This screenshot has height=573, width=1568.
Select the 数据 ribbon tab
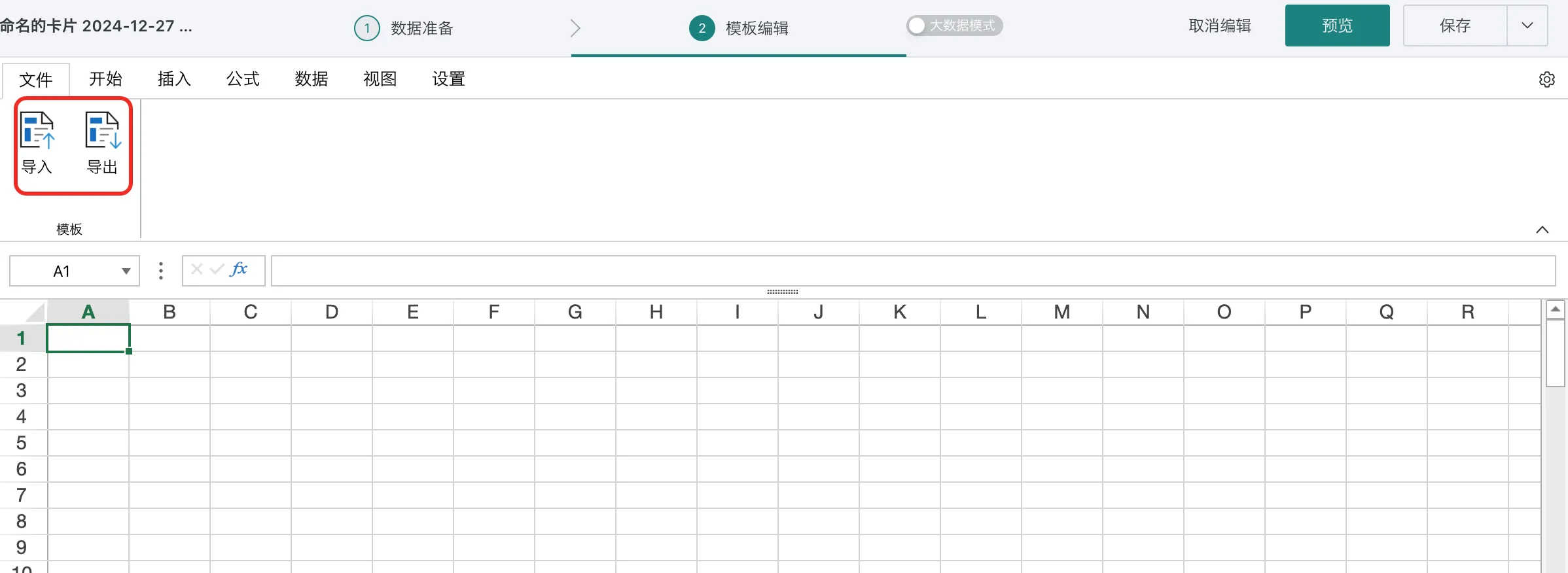click(x=312, y=79)
